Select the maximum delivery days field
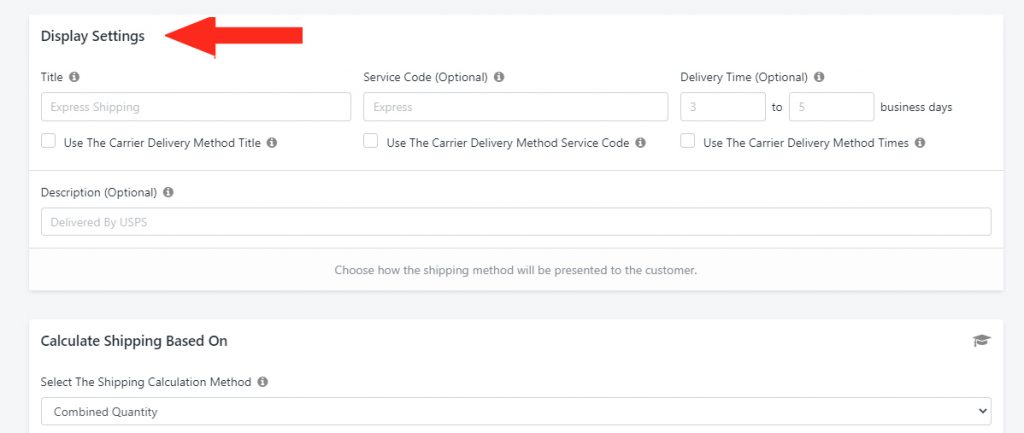Viewport: 1024px width, 433px height. tap(831, 106)
